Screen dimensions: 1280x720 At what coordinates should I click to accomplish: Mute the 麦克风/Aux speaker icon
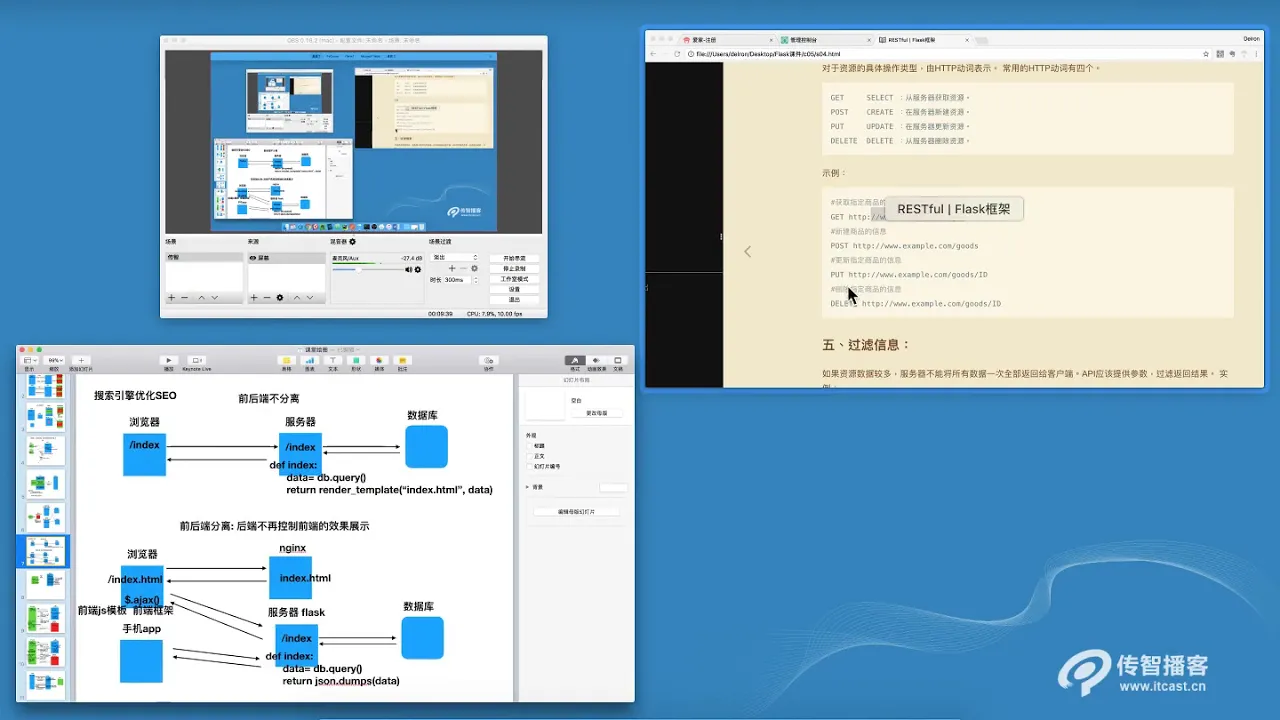(408, 269)
